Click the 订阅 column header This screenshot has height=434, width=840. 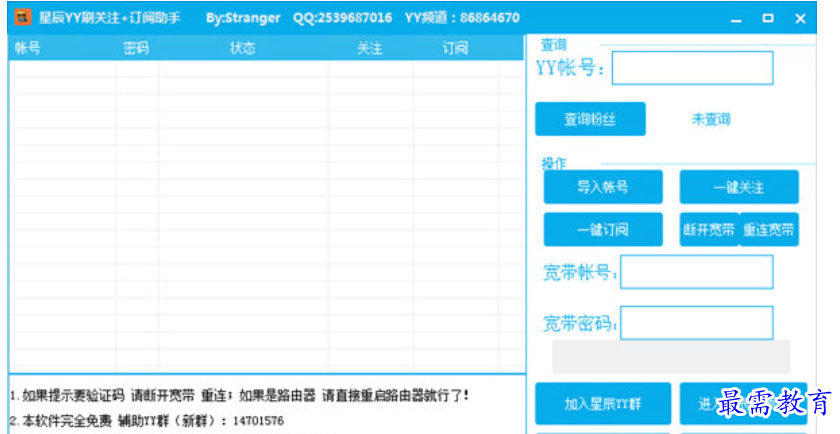point(455,48)
